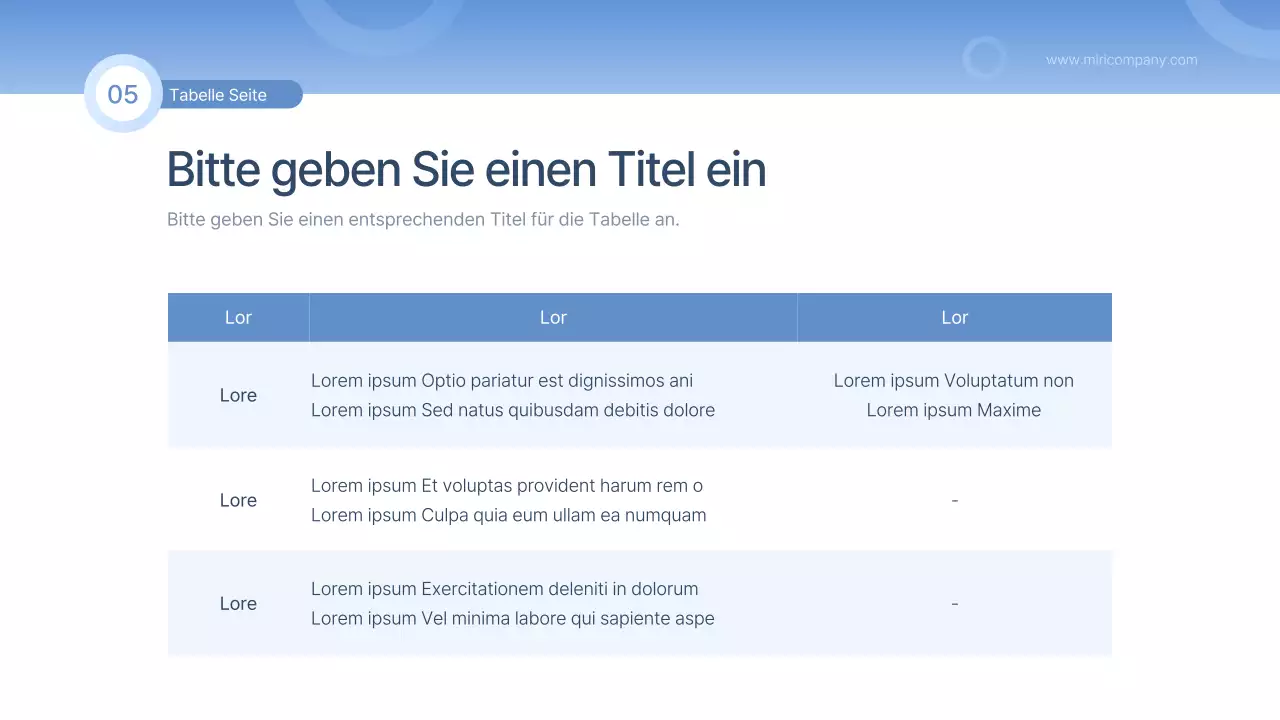Click the third Lore row label
The width and height of the screenshot is (1280, 720).
[x=238, y=603]
